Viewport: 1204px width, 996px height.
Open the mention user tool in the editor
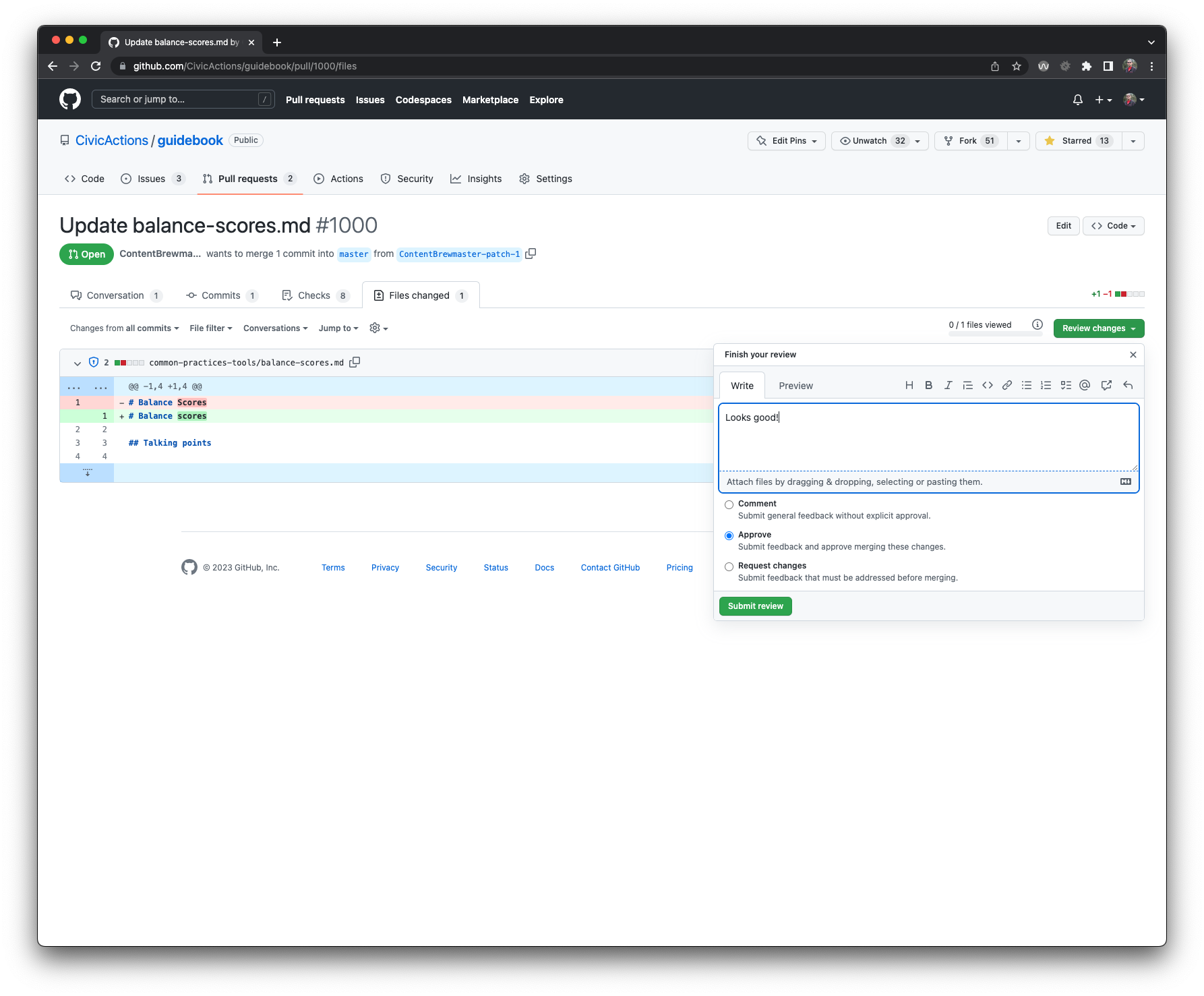[x=1085, y=385]
